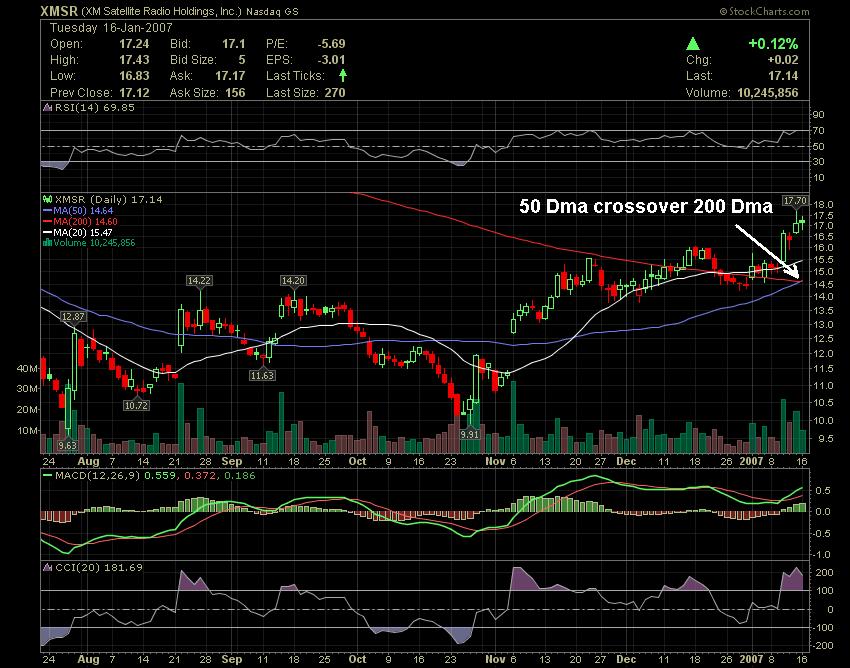Click the Prev Close value 17.12
This screenshot has width=850, height=668.
click(134, 93)
